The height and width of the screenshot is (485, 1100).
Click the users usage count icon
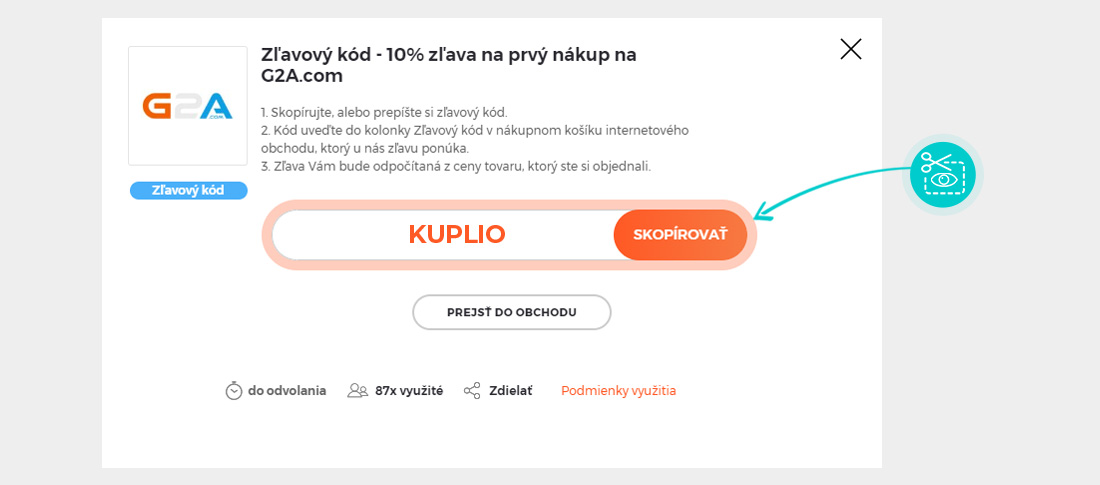point(357,391)
